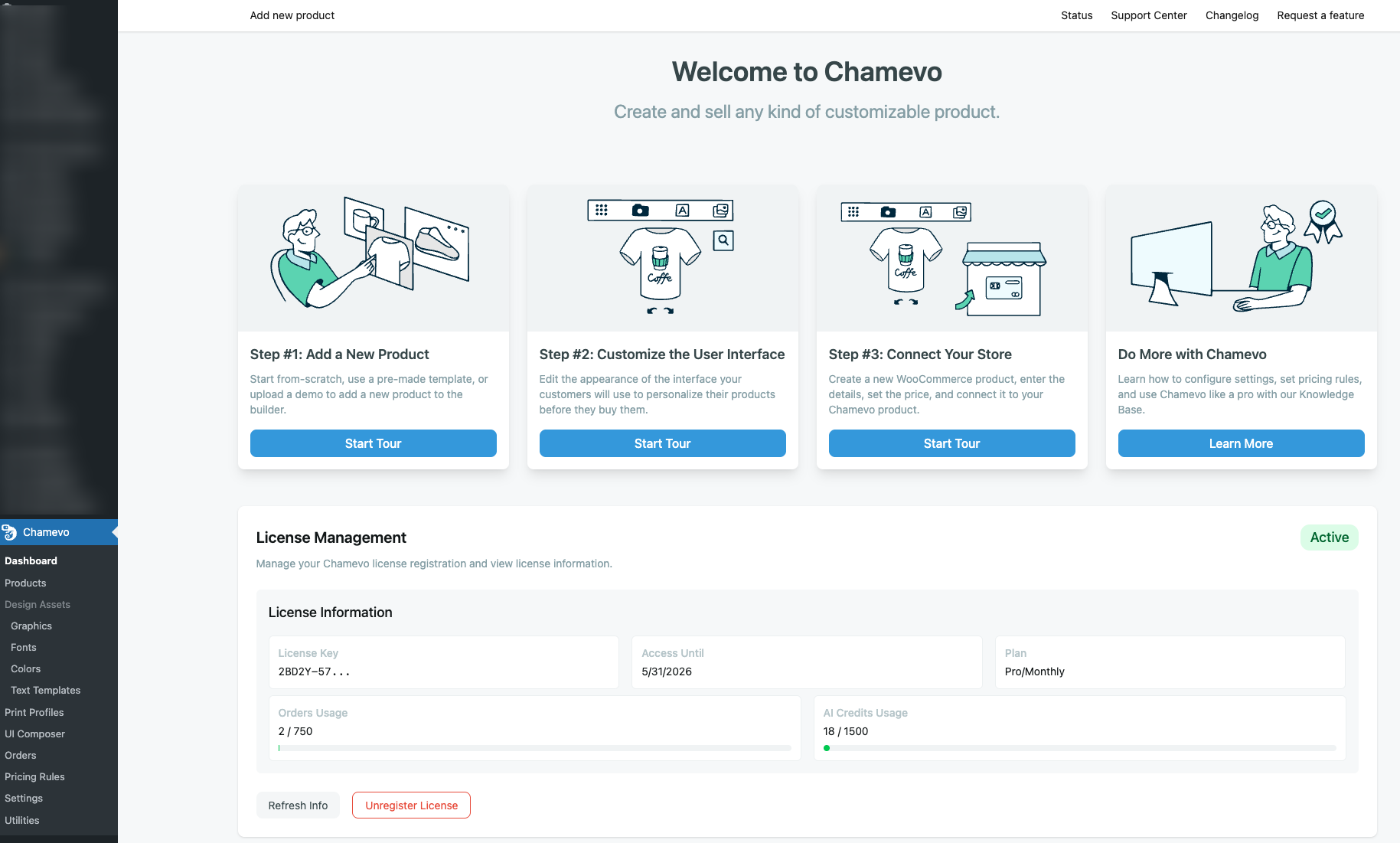Click Do More with Chamevo title

click(x=1192, y=355)
